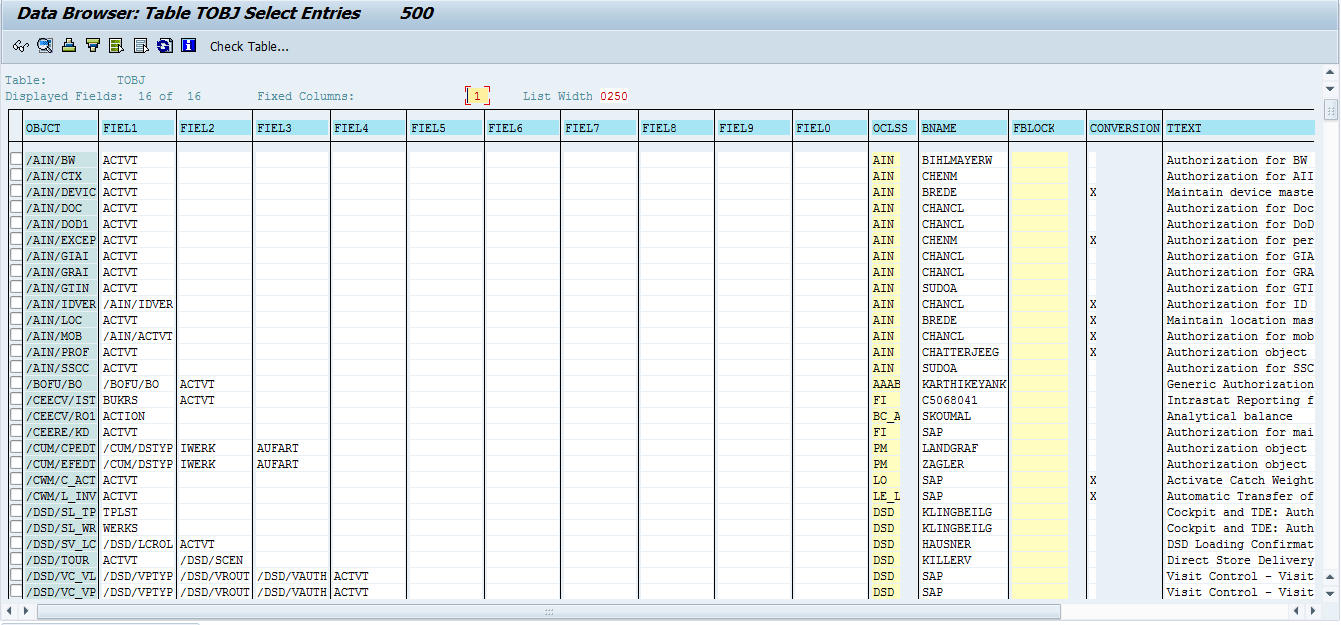This screenshot has width=1341, height=625.
Task: Click the KARTHIKEYANK name cell
Action: (964, 384)
